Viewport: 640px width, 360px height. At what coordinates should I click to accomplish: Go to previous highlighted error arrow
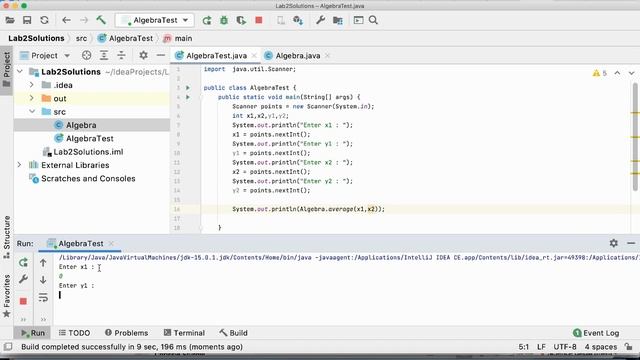(617, 73)
